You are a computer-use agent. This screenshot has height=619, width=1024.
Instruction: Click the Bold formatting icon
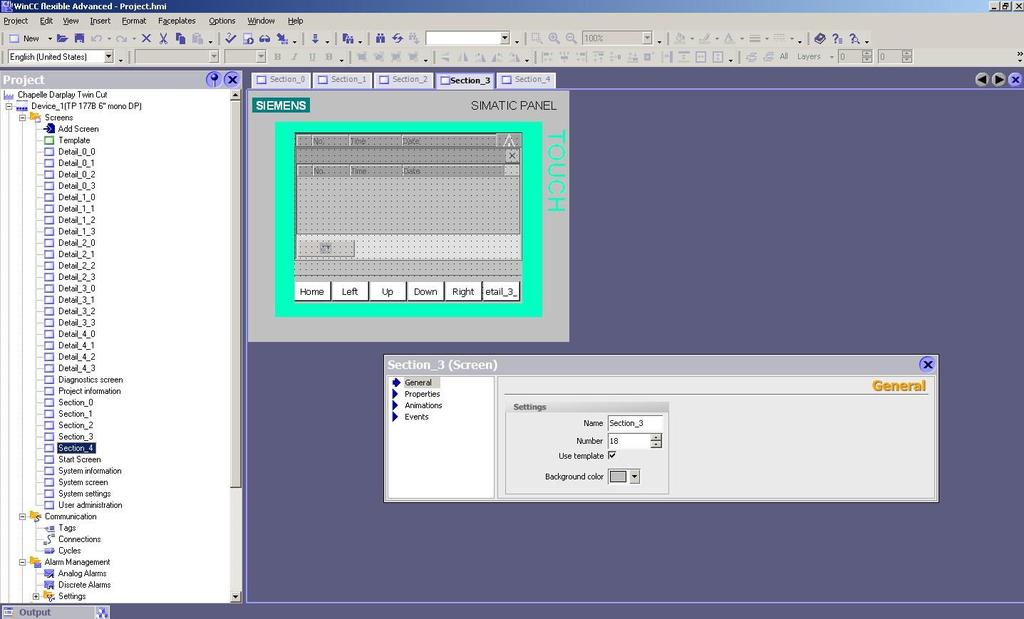[278, 57]
